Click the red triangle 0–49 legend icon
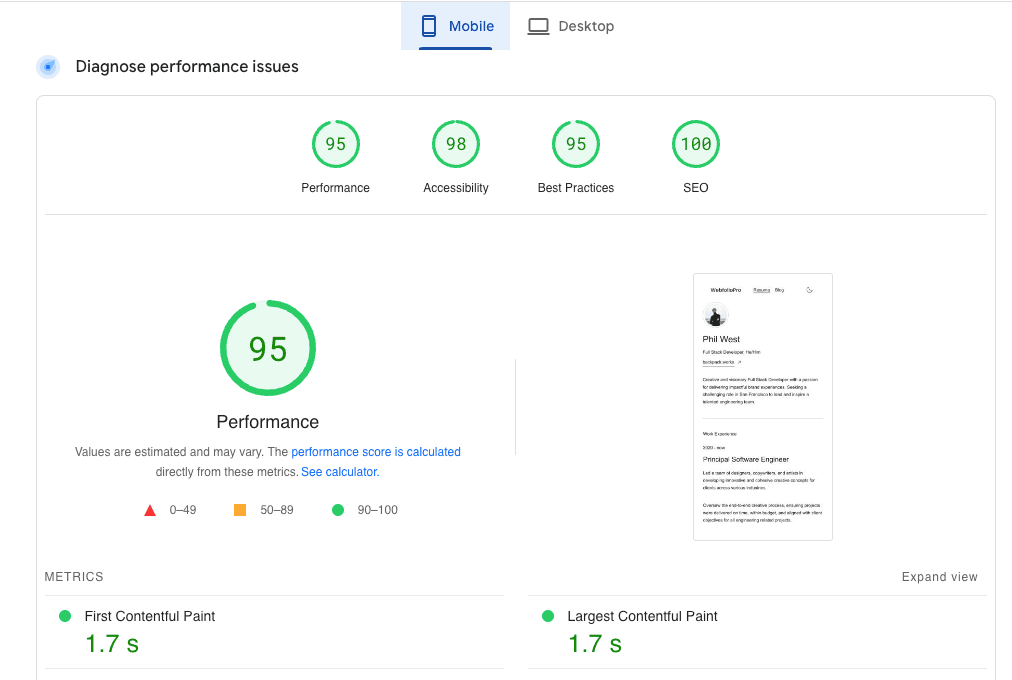 pos(150,510)
